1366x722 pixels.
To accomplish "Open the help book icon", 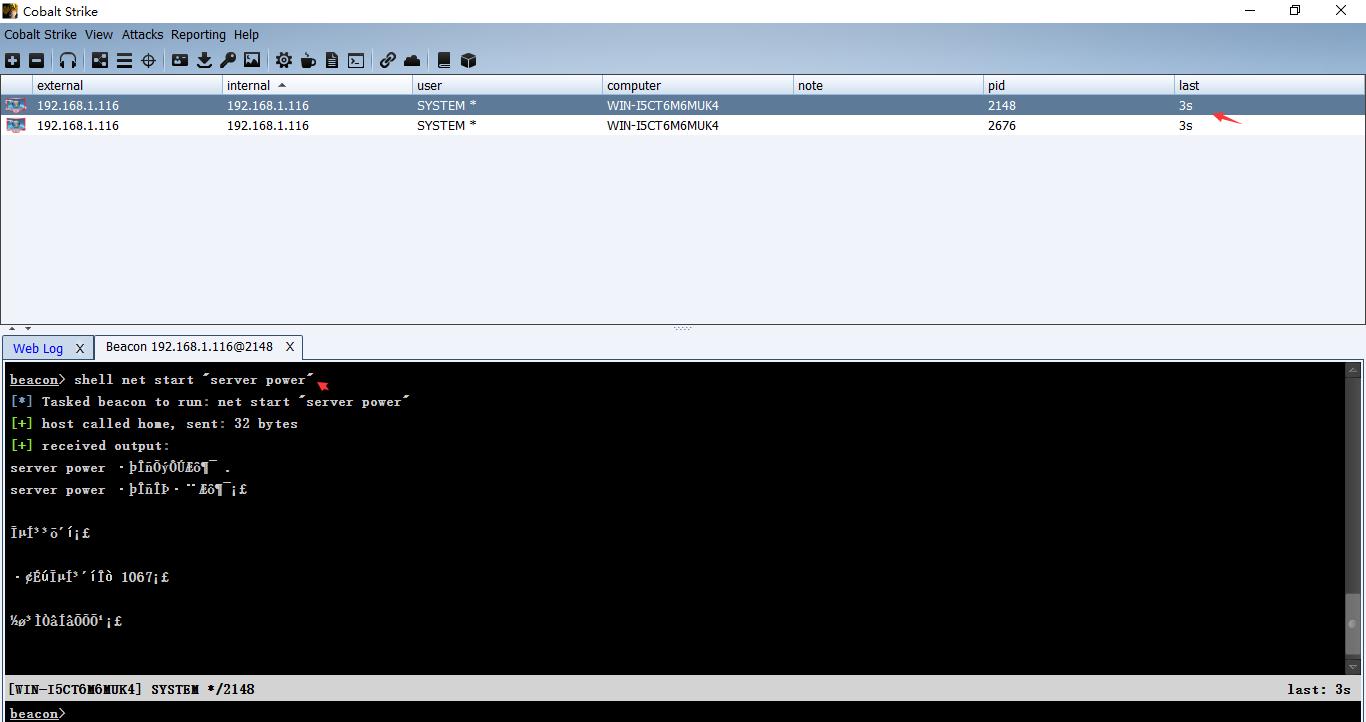I will point(444,60).
